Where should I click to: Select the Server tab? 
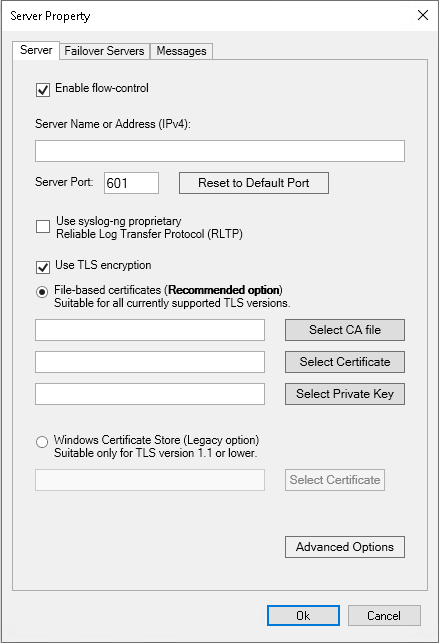pyautogui.click(x=36, y=50)
